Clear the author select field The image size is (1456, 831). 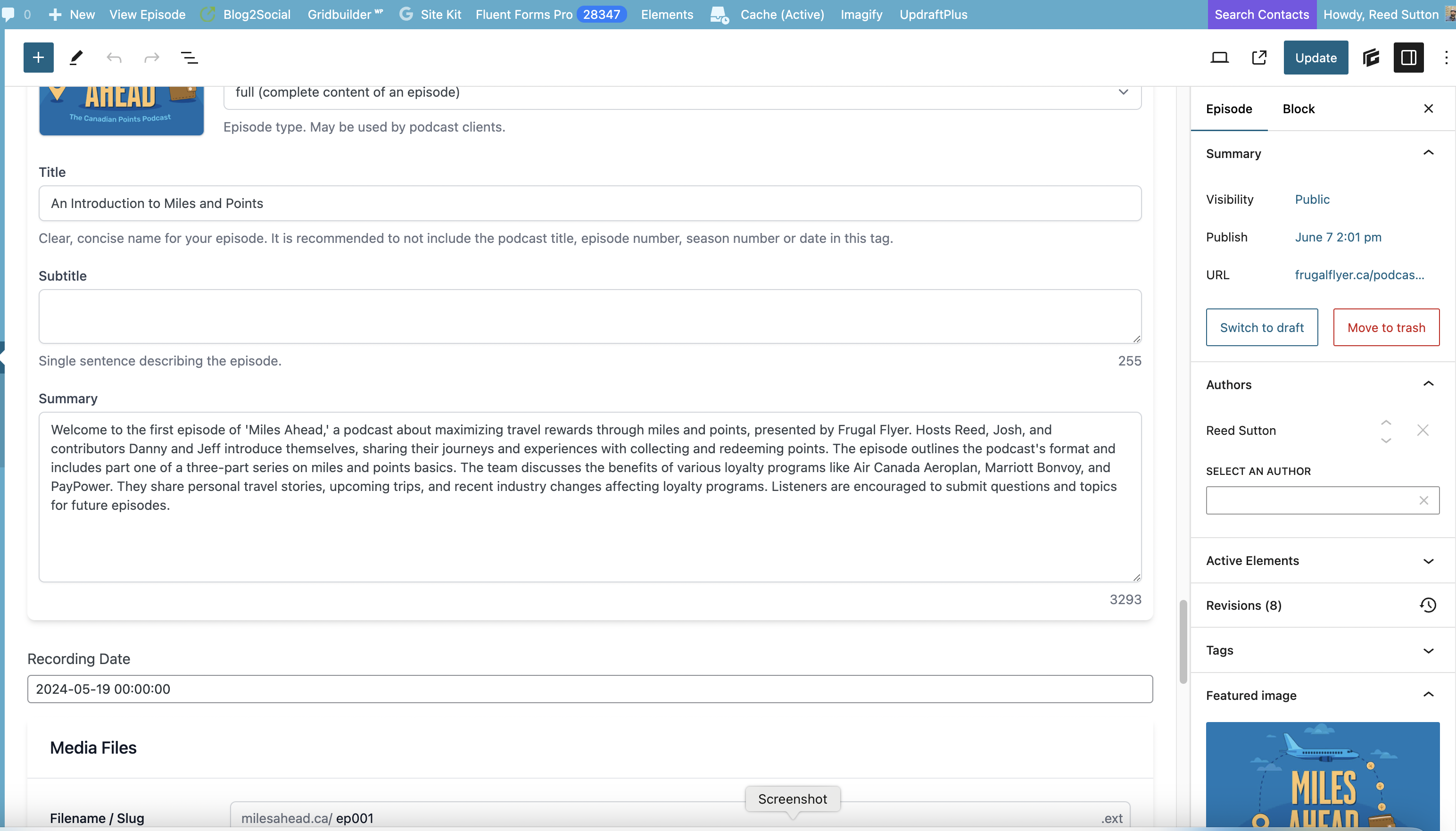click(x=1423, y=500)
